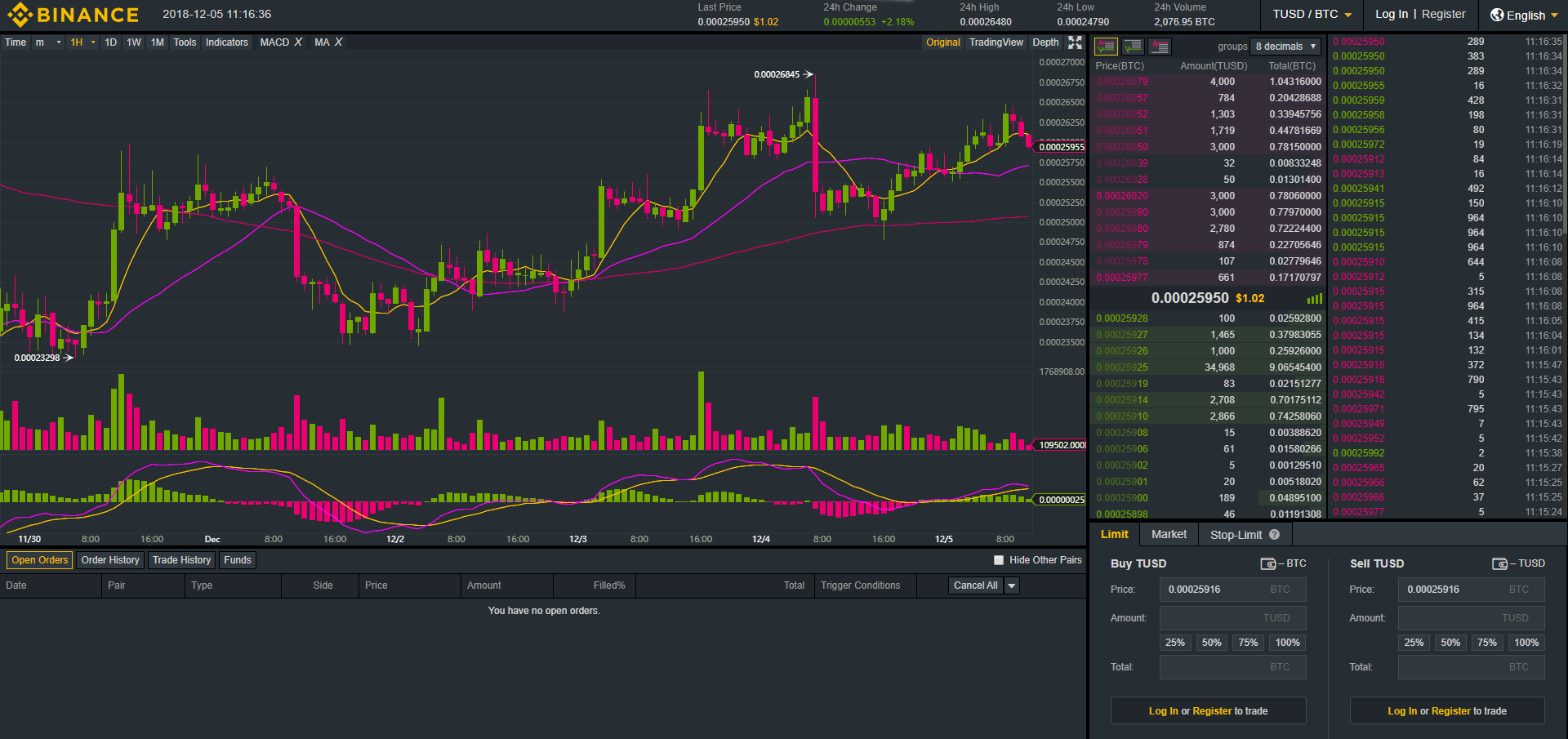Remove the MACD indicator with its X
The image size is (1568, 739).
point(298,42)
